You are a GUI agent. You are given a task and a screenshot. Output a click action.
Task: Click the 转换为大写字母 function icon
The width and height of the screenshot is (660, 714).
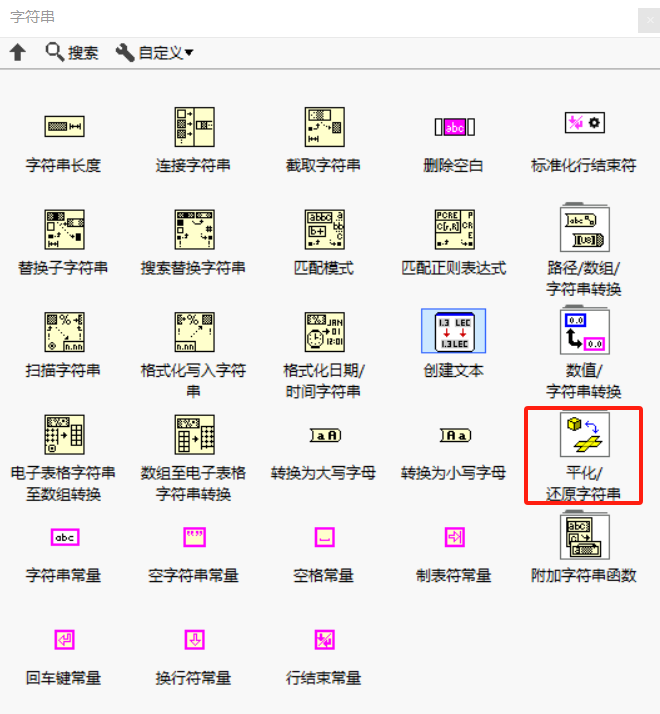325,435
